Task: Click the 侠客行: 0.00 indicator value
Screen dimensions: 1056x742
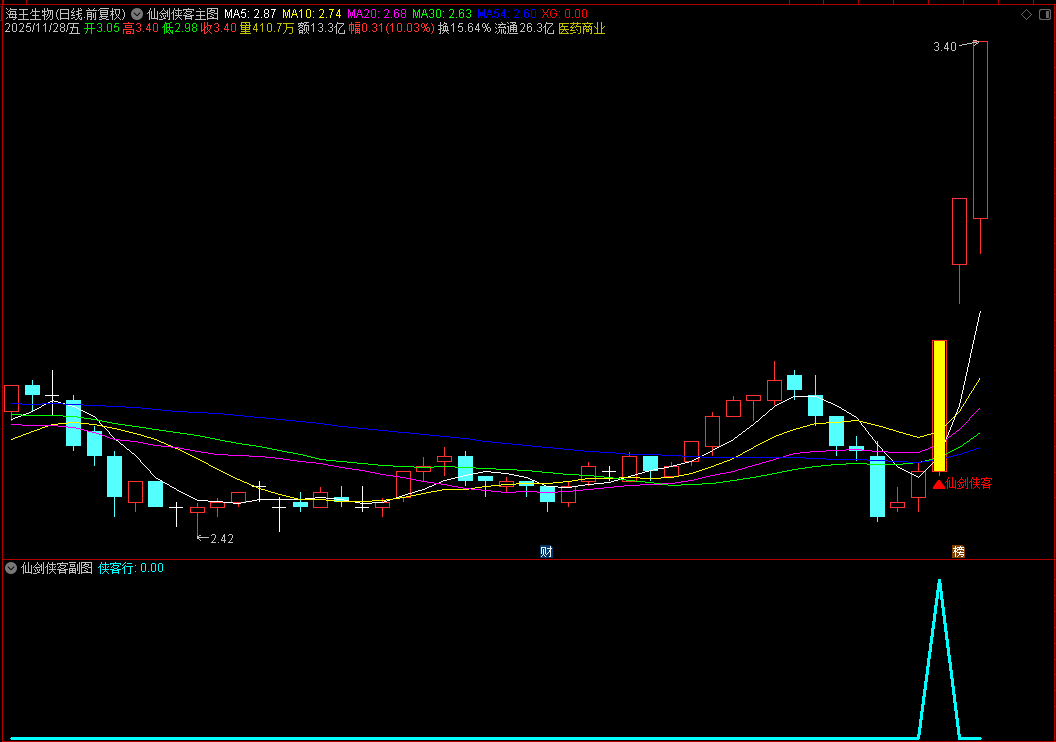Action: point(131,568)
